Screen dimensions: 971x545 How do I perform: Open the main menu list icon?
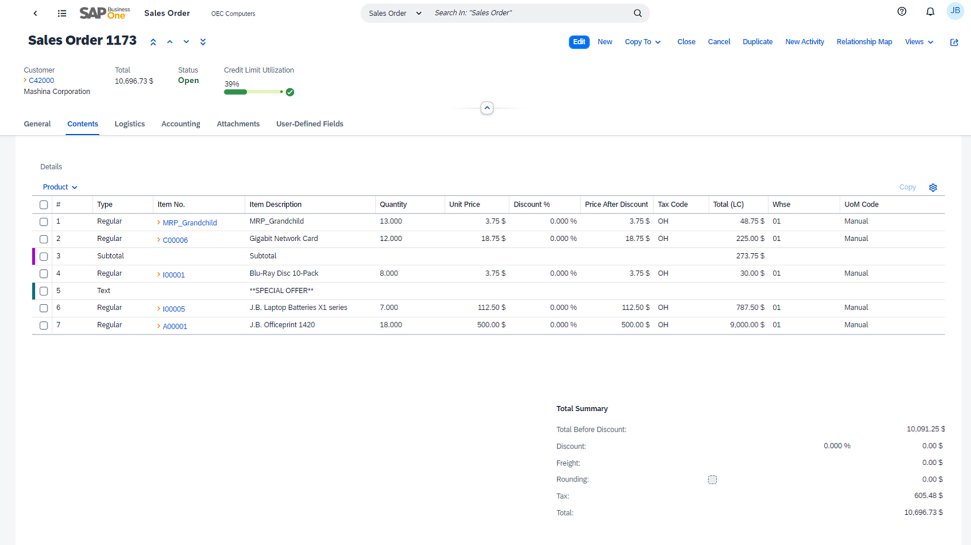coord(62,14)
